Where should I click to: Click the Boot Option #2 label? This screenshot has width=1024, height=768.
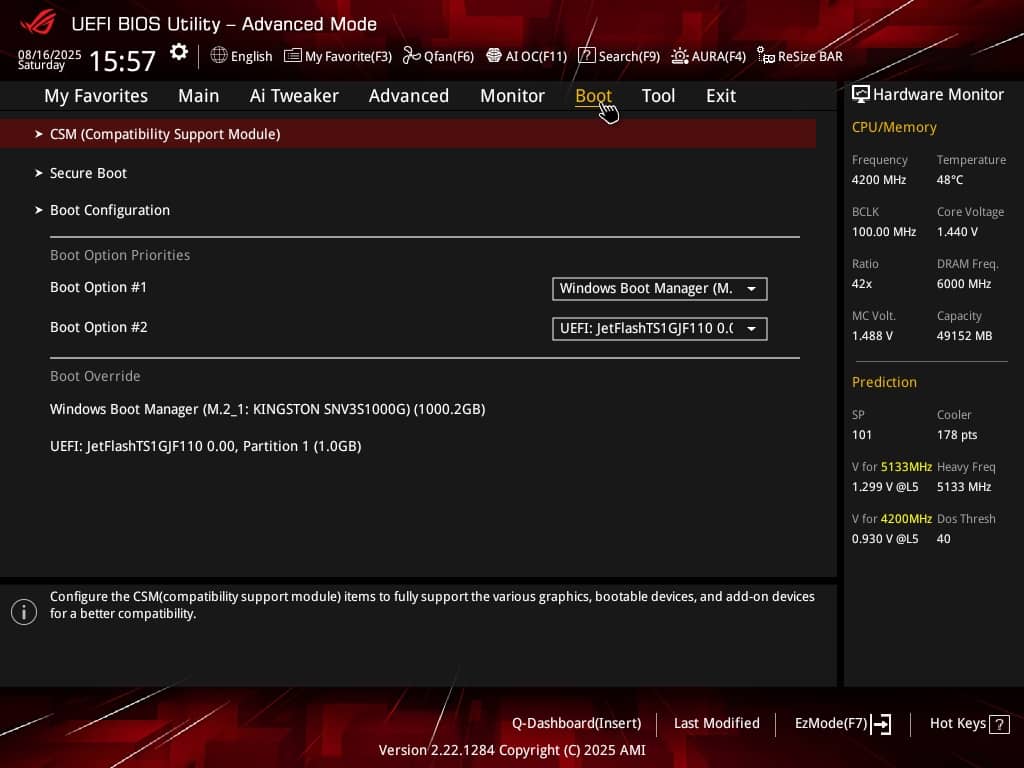pyautogui.click(x=99, y=327)
